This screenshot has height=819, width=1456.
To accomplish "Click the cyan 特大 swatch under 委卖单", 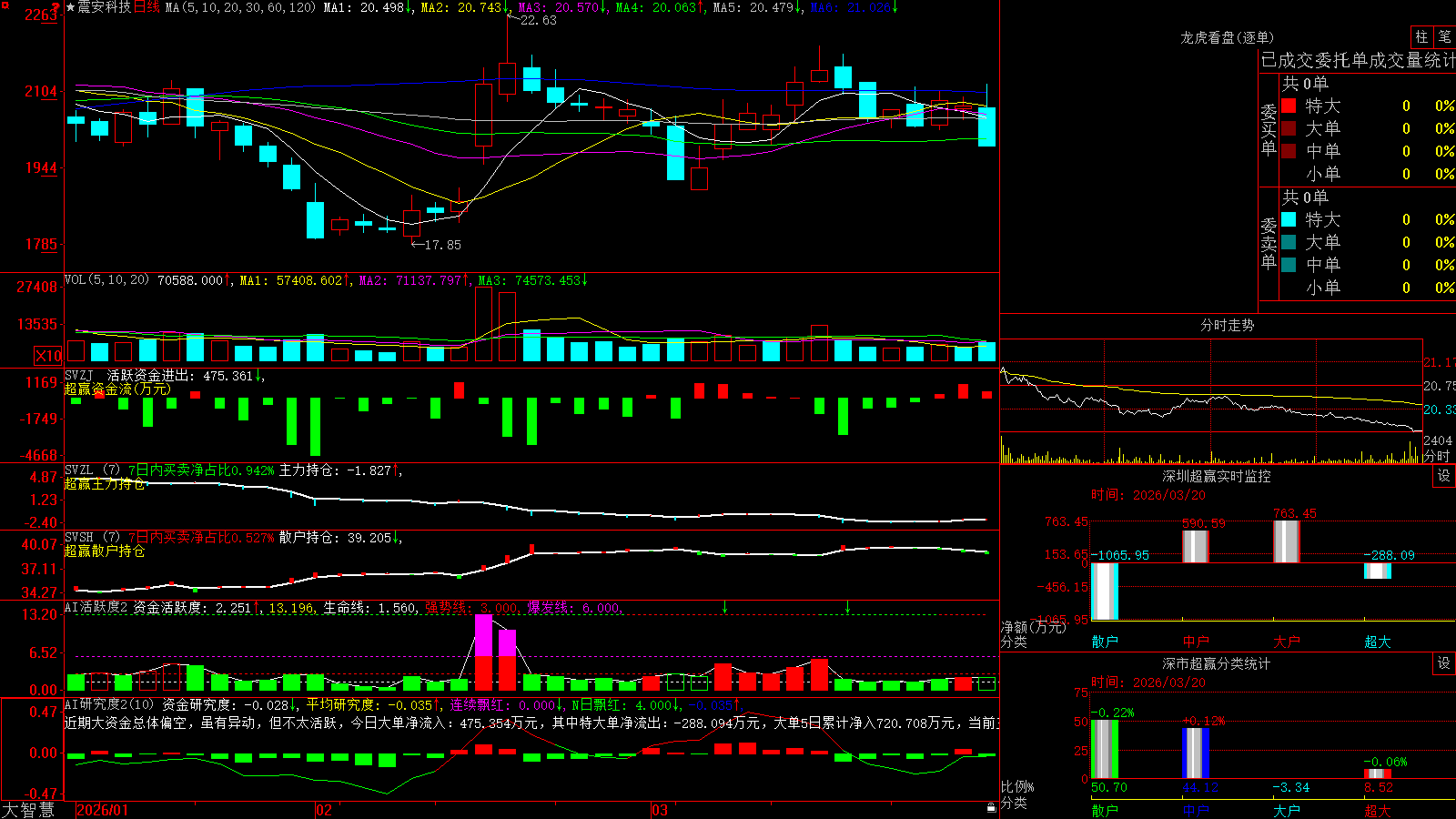I will [1289, 219].
